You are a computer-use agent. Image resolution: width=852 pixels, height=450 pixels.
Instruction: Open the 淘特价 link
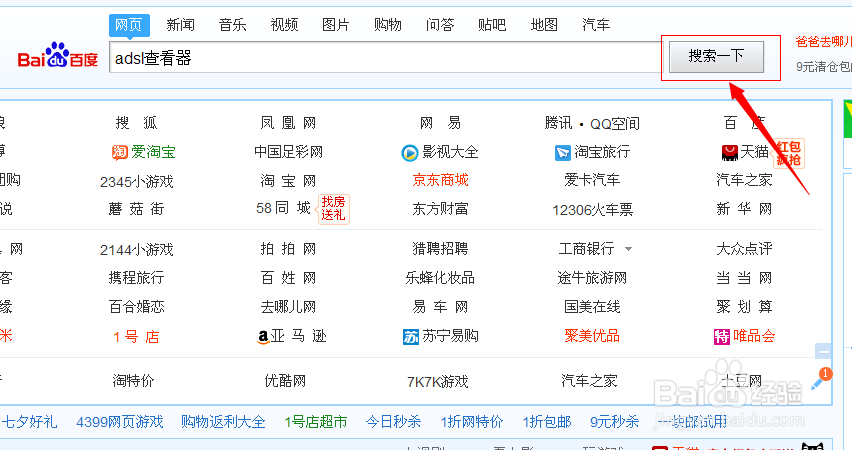tap(134, 380)
